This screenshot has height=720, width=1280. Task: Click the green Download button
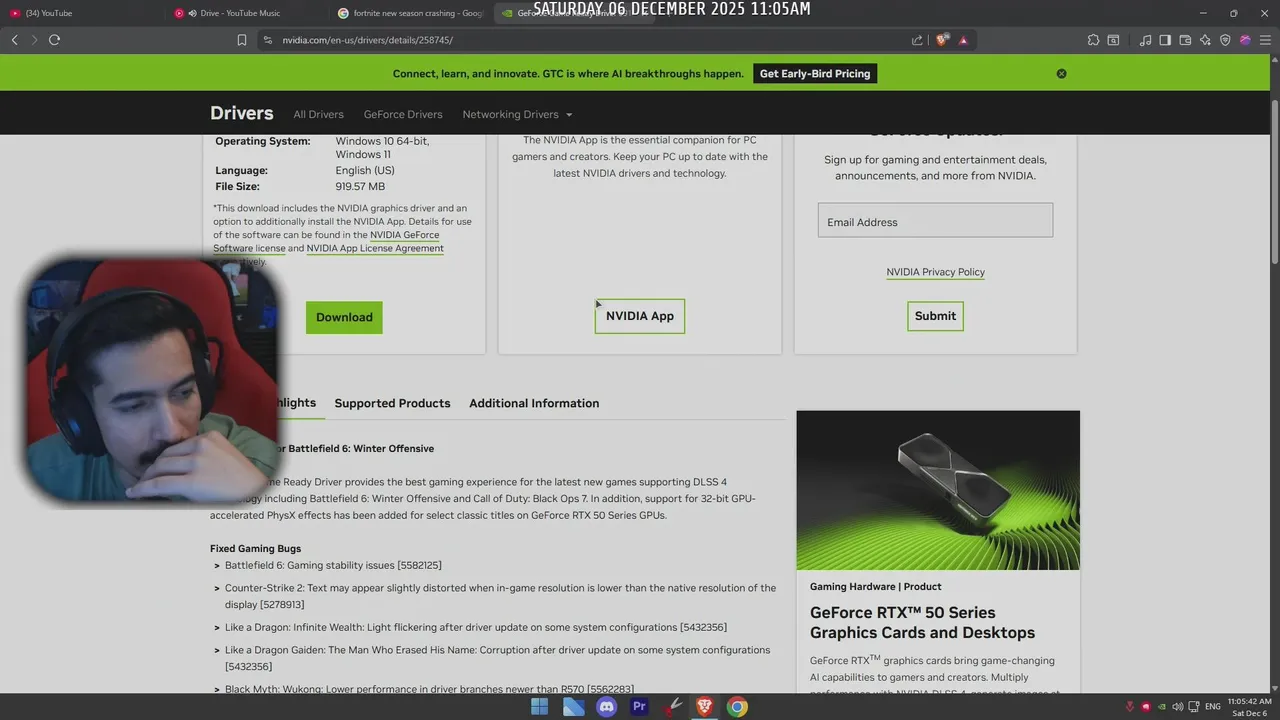pos(344,317)
